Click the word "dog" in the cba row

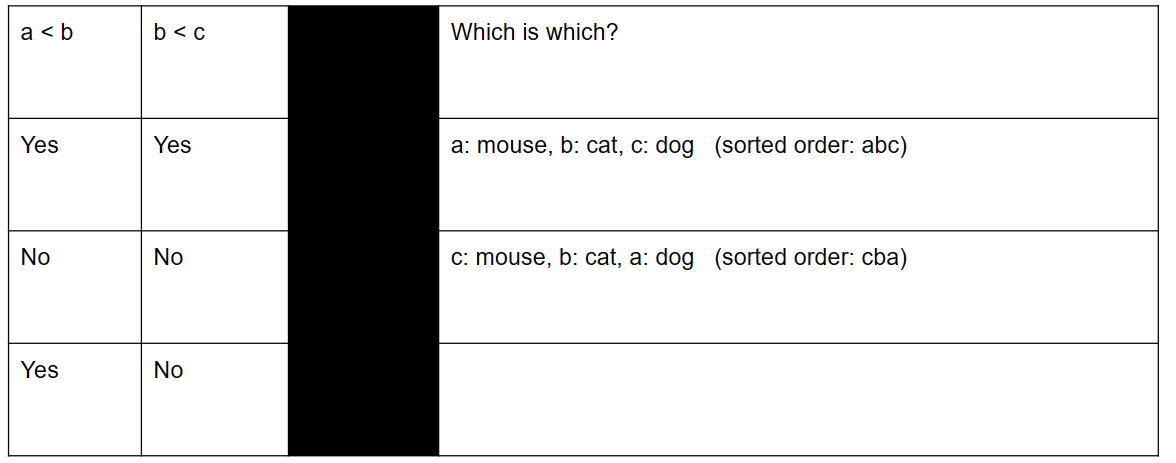675,258
